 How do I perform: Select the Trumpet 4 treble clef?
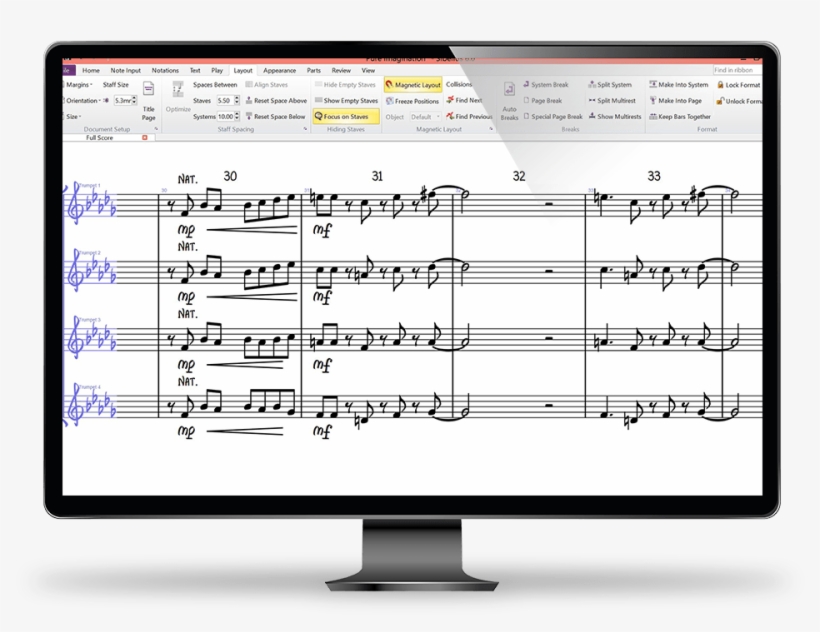[76, 405]
